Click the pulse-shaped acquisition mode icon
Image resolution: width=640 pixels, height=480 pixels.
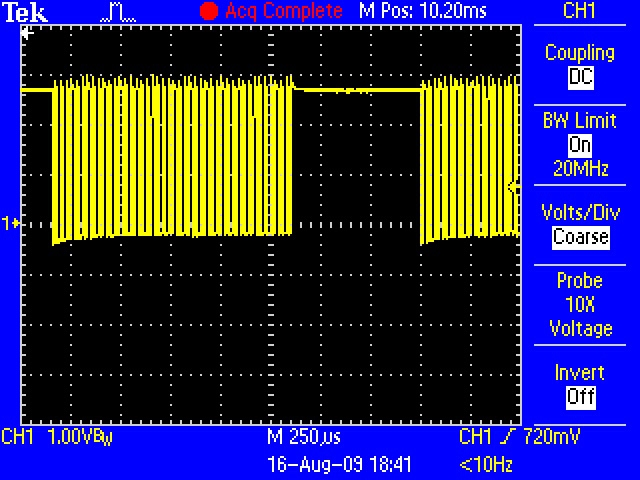click(x=118, y=12)
